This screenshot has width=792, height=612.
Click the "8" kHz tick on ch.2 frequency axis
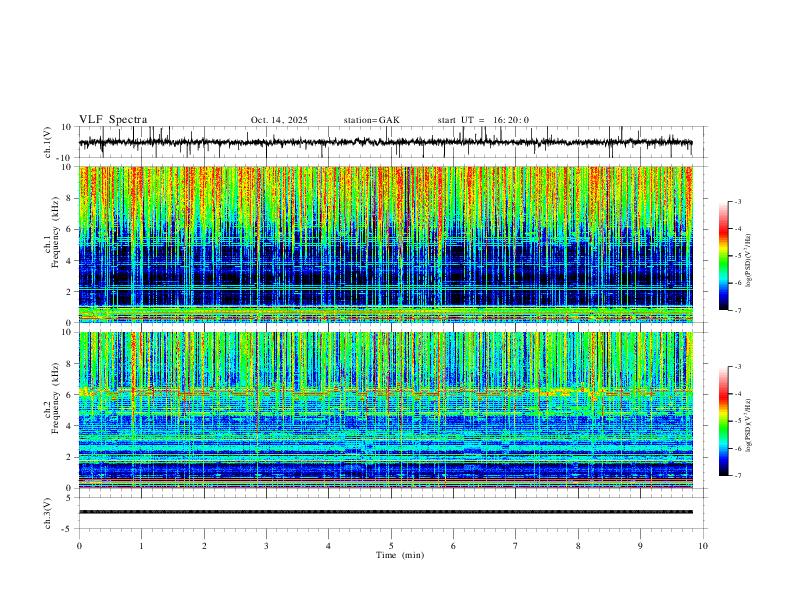(69, 364)
